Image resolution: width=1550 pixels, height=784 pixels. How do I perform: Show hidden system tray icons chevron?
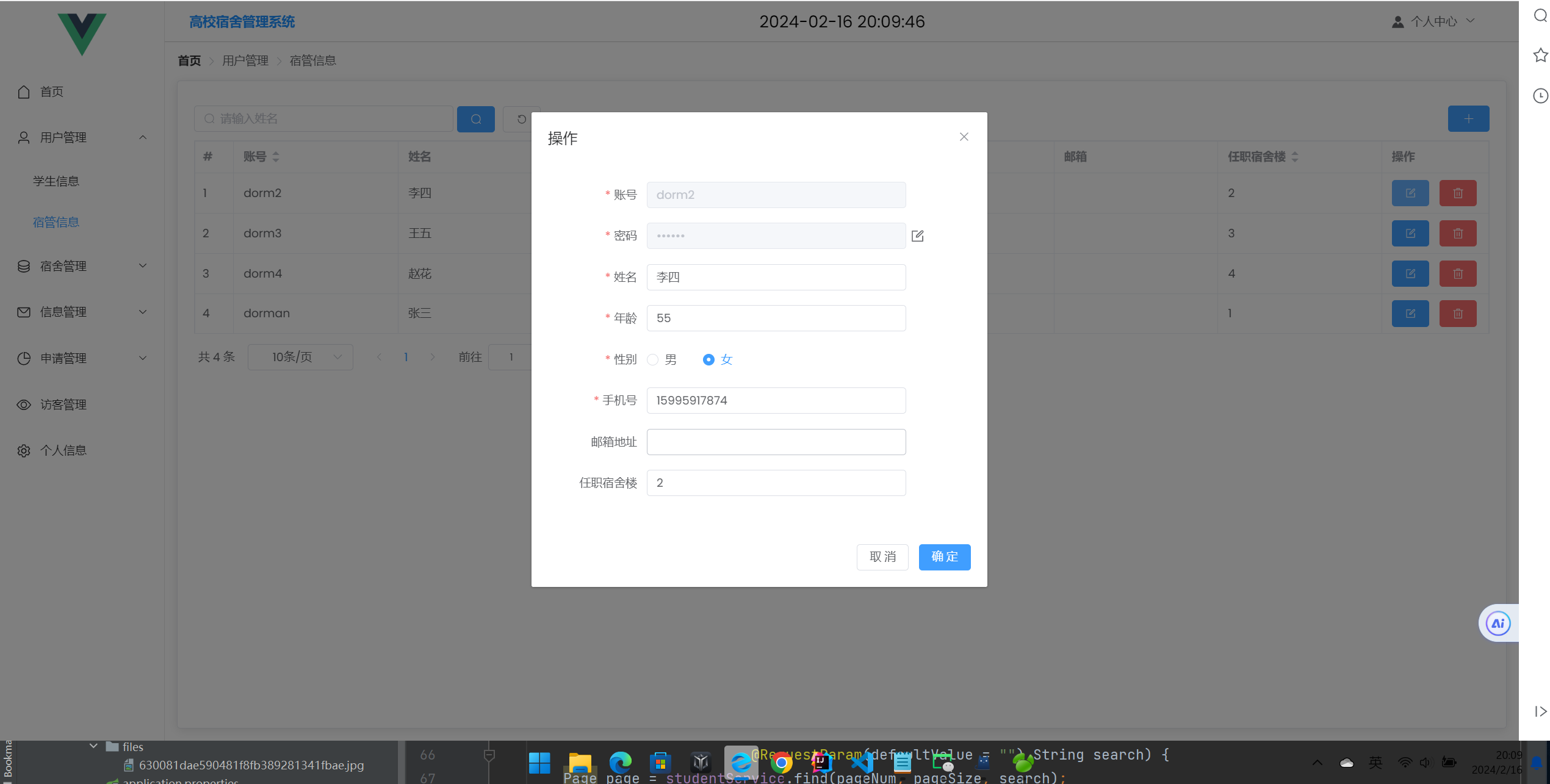[x=1317, y=763]
